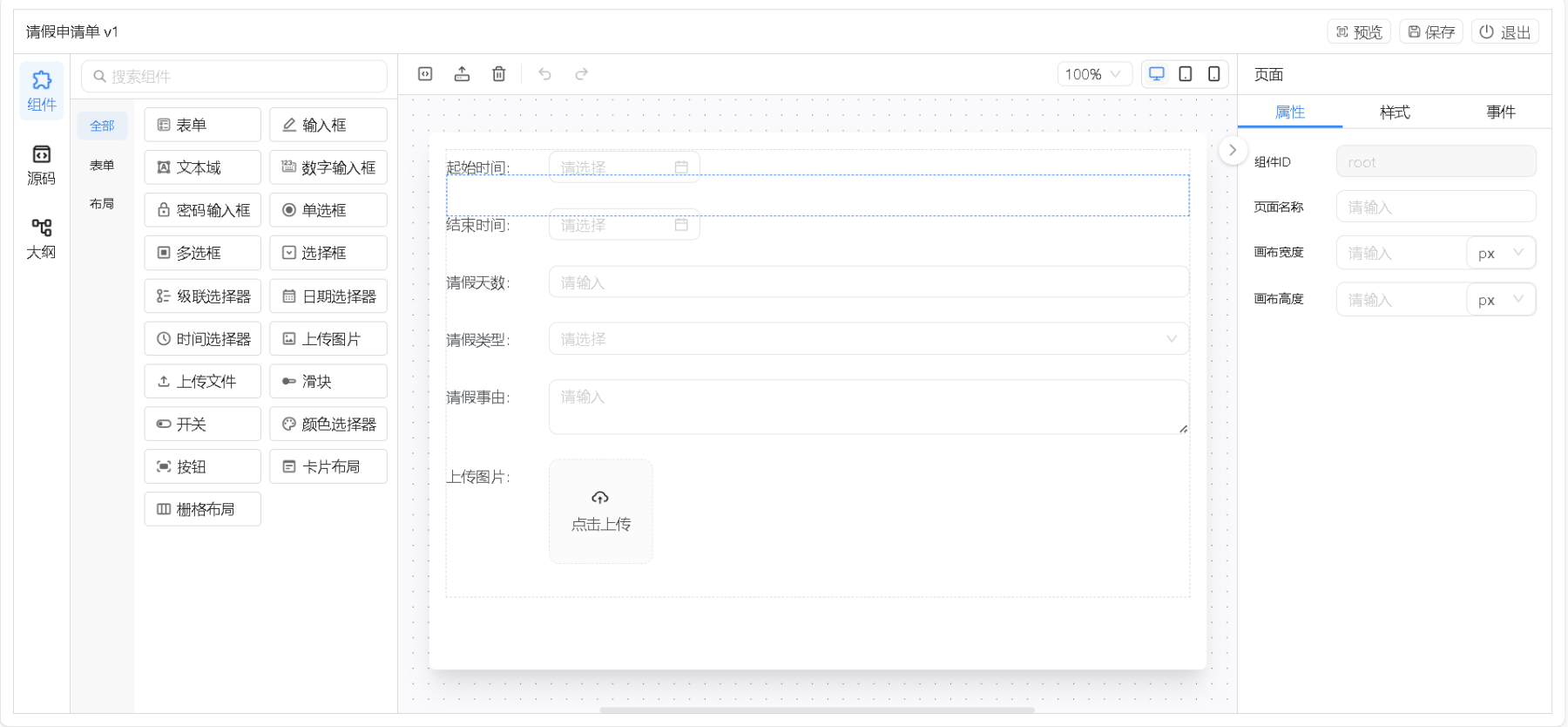1568x727 pixels.
Task: Select desktop monitor view mode
Action: coord(1156,74)
